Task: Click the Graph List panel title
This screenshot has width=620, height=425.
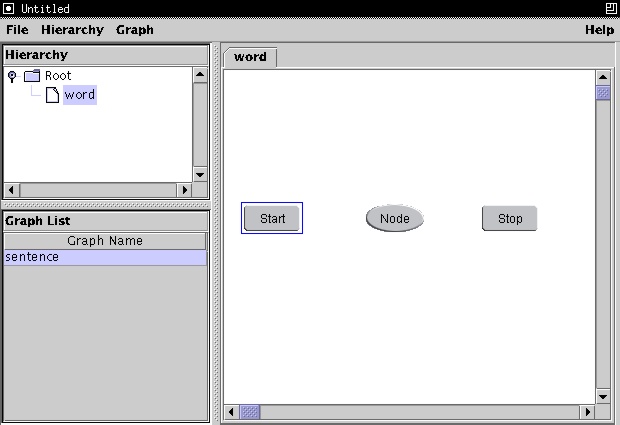Action: [38, 221]
